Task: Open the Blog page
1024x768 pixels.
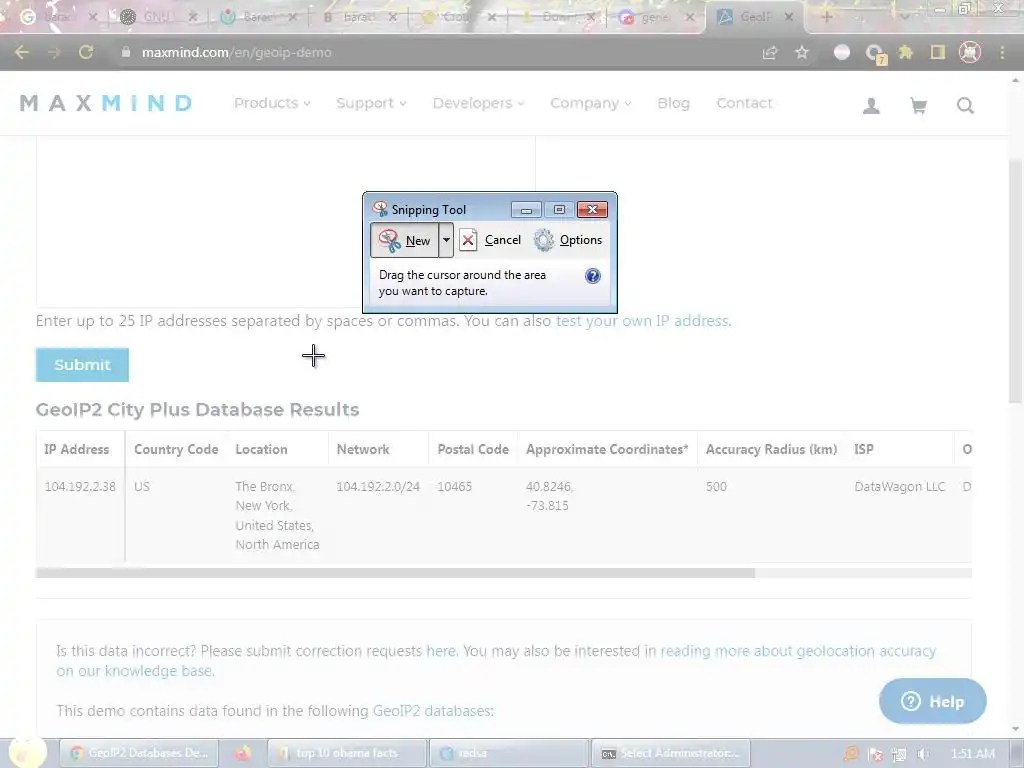Action: coord(673,103)
